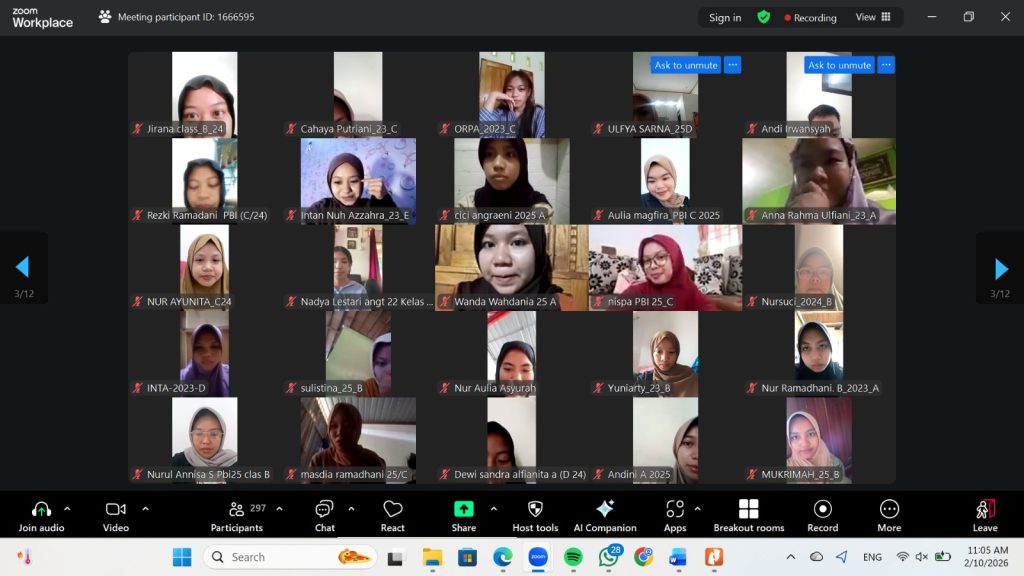Click the green Share screen icon
Viewport: 1024px width, 576px height.
coord(463,509)
